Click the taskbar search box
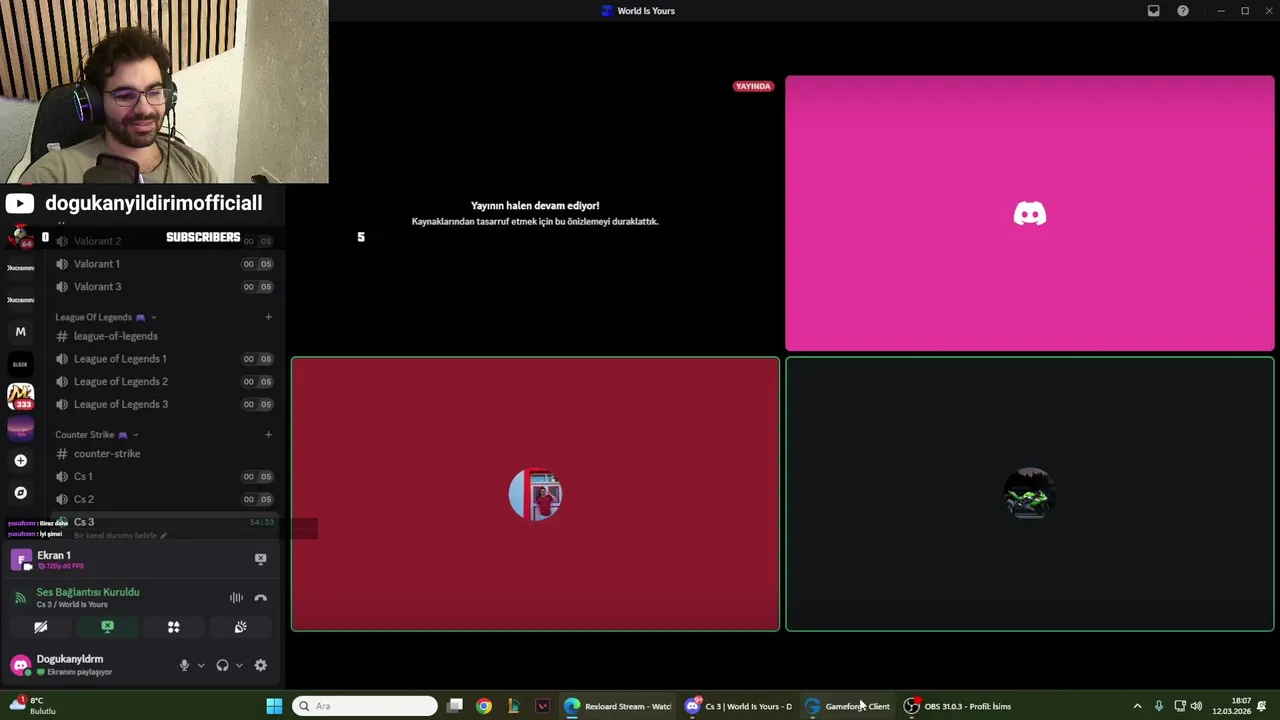The image size is (1280, 720). click(365, 706)
